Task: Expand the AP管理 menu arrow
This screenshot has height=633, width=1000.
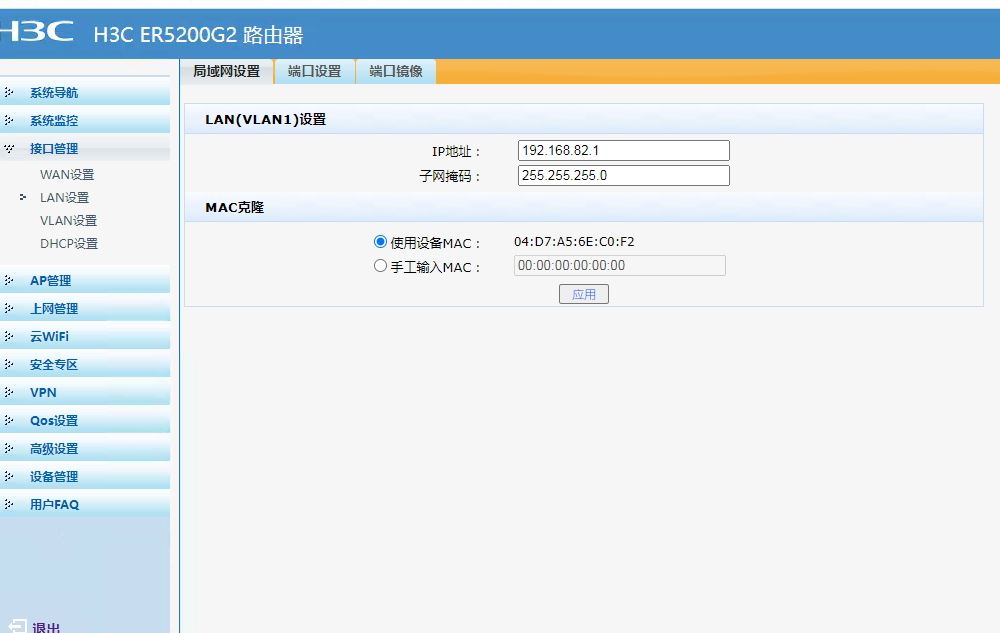Action: (x=9, y=280)
